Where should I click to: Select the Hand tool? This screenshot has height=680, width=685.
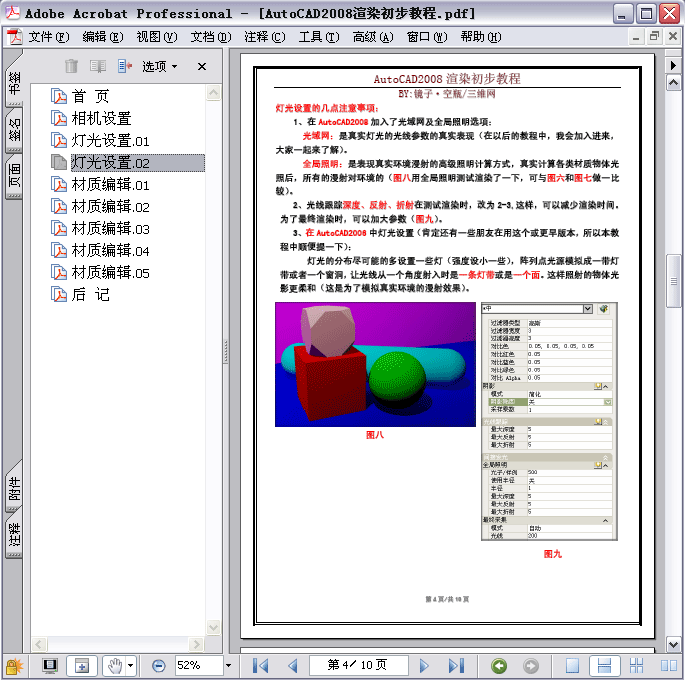[x=115, y=666]
